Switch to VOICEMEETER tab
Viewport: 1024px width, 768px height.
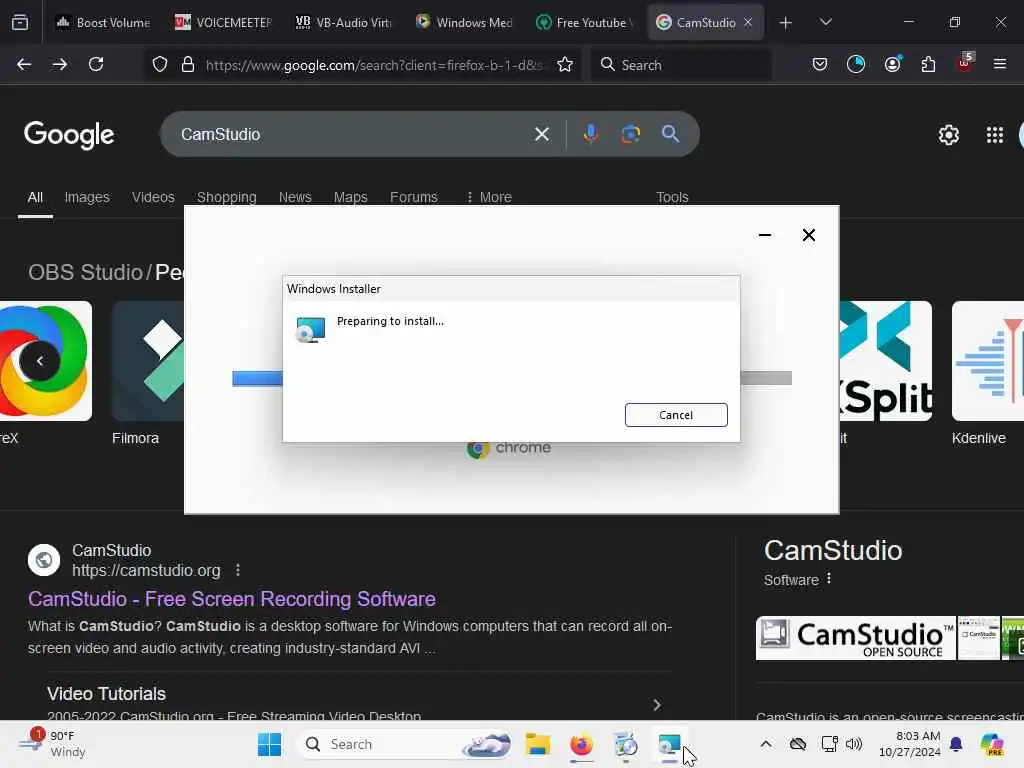[x=223, y=22]
